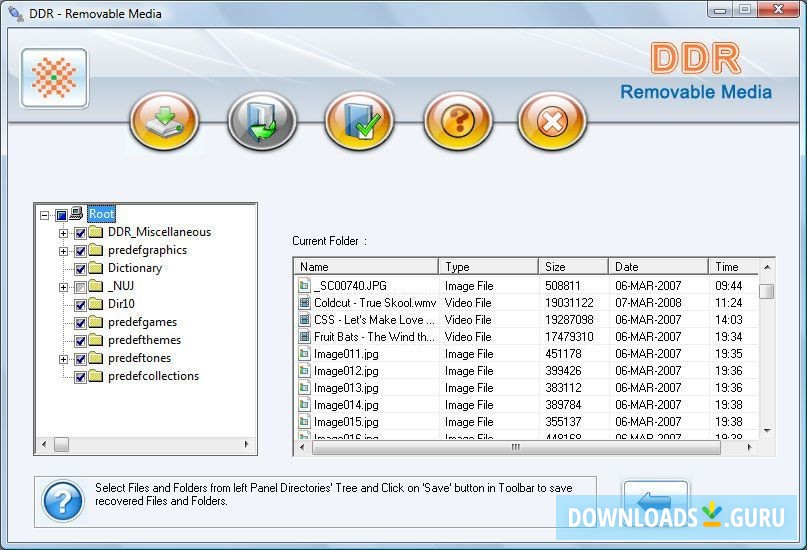Click the Save recovered files toolbar button
The width and height of the screenshot is (807, 550).
165,121
